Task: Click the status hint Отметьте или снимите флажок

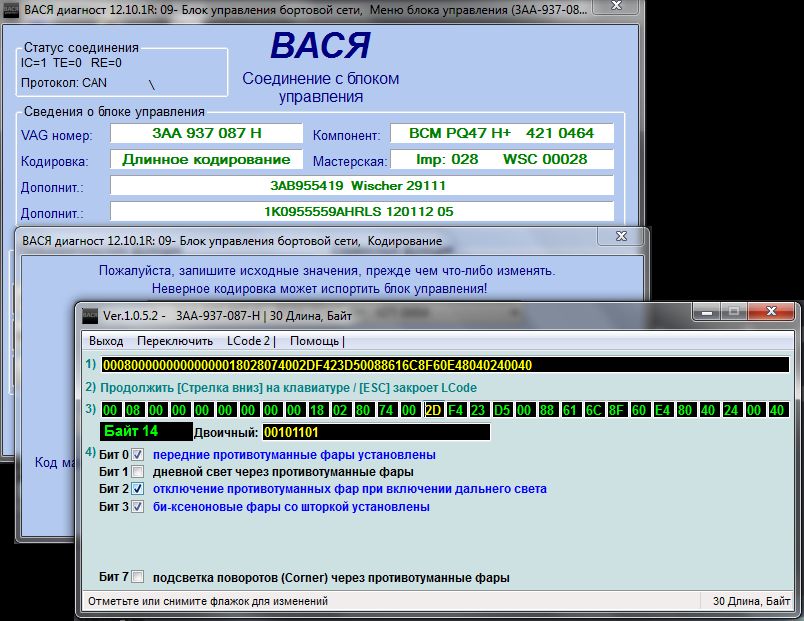Action: coord(208,601)
